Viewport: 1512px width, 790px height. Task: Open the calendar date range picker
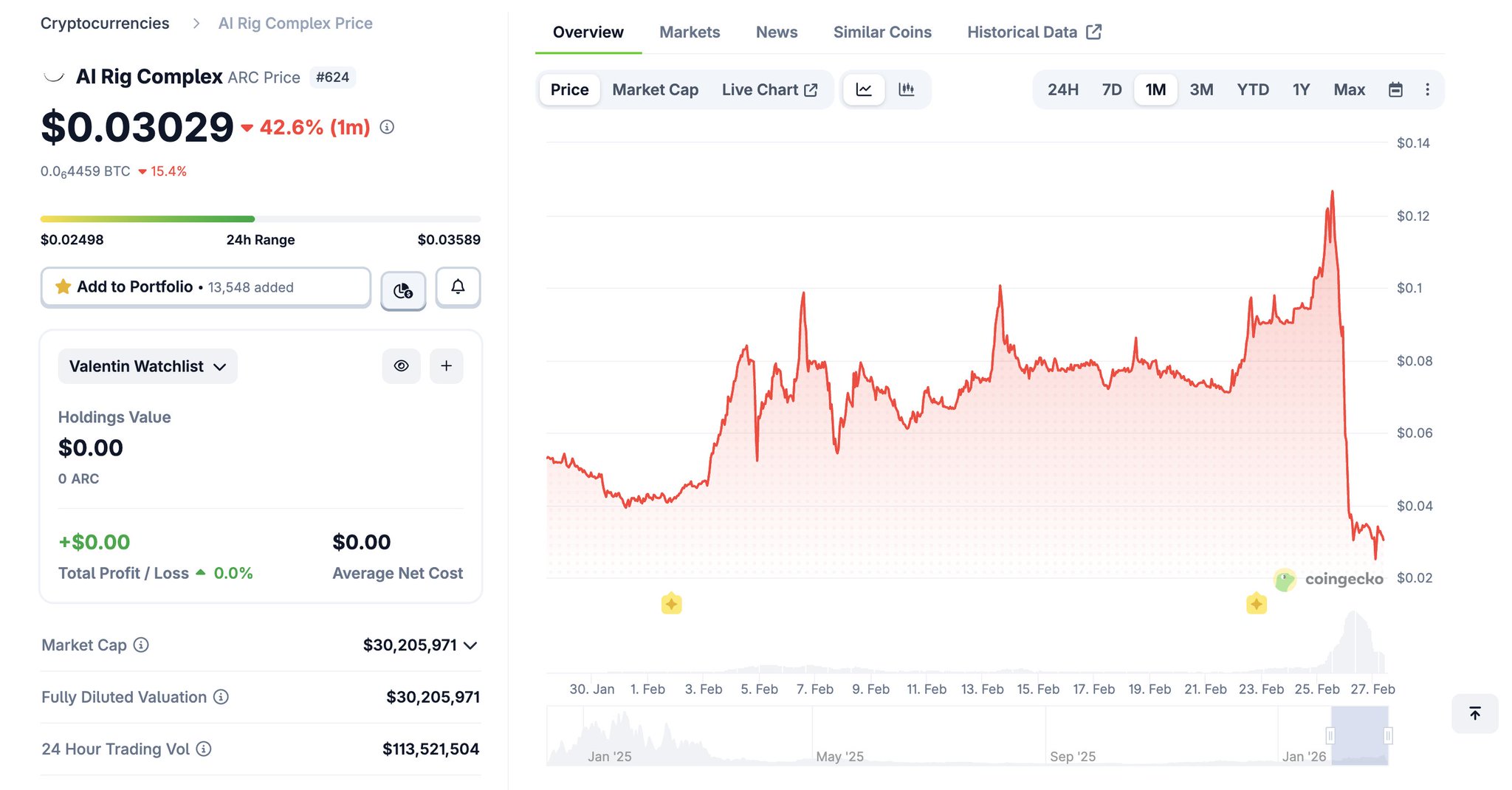tap(1395, 89)
